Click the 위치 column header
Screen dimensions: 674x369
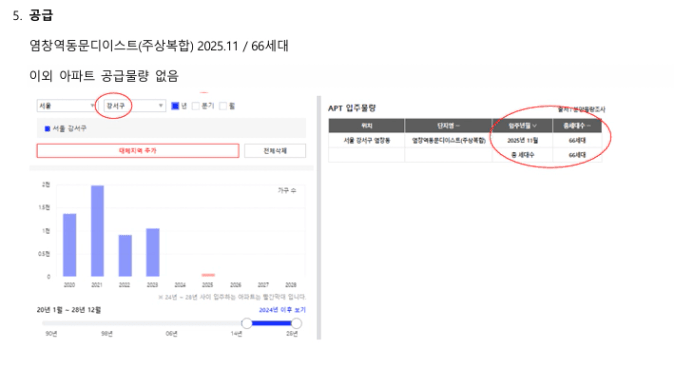367,126
